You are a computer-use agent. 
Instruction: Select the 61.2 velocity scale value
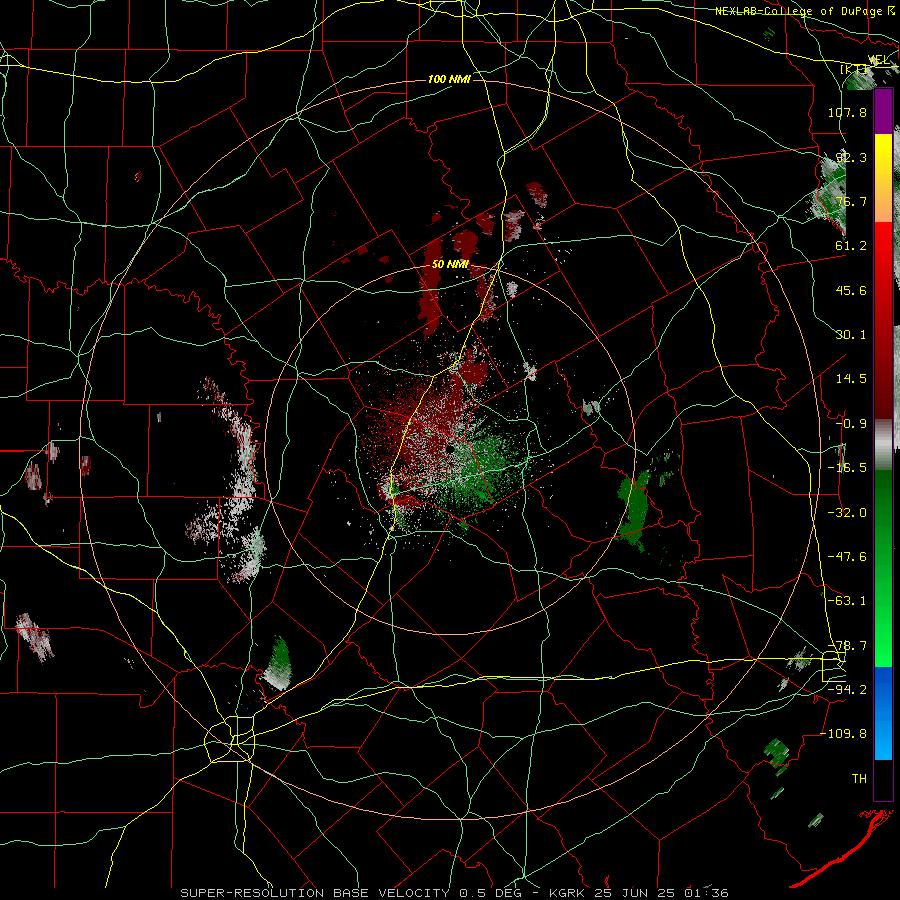coord(851,246)
